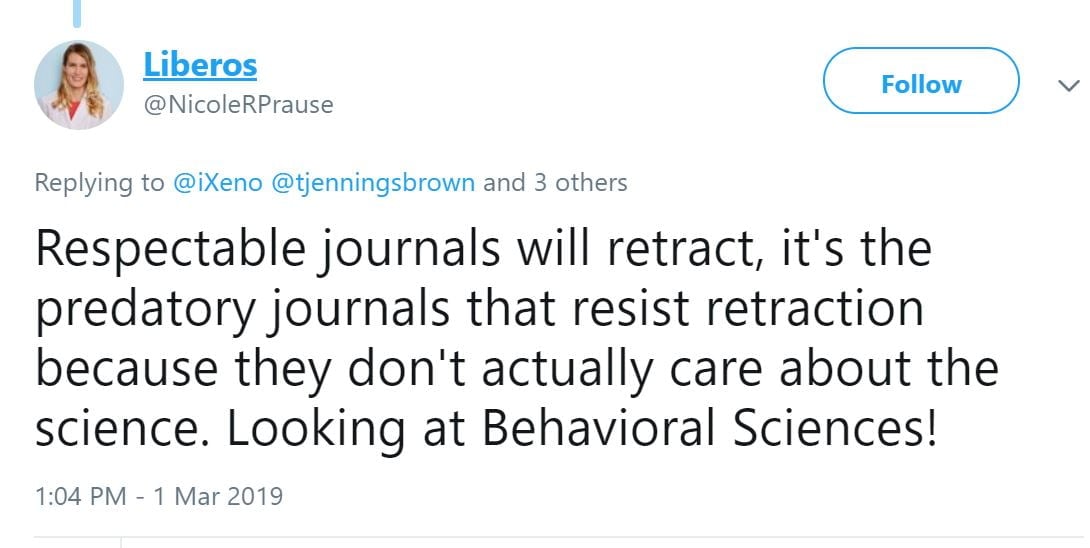Viewport: 1090px width, 548px height.
Task: Click "Behavioral Sciences!" in the tweet text
Action: tap(710, 429)
